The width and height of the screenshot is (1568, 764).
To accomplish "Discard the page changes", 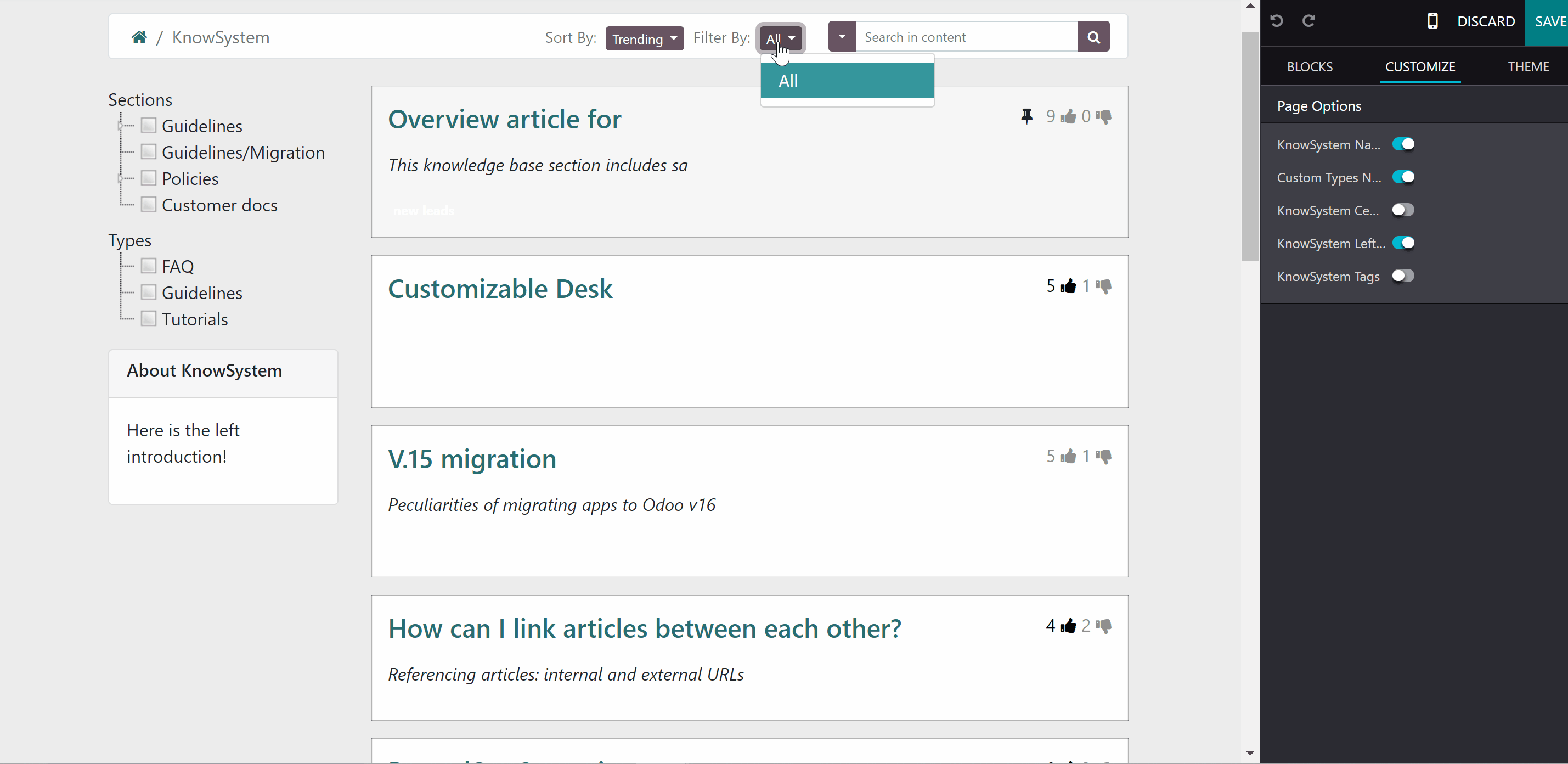I will tap(1486, 21).
